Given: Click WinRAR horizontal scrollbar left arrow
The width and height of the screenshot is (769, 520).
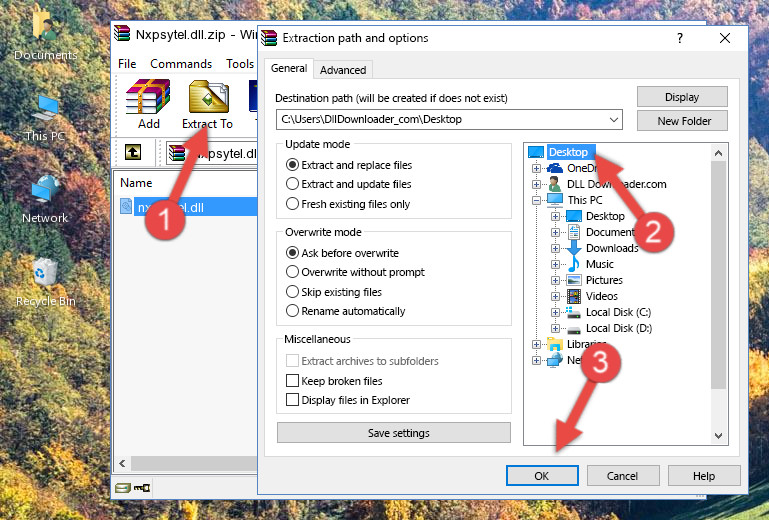Looking at the screenshot, I should coord(122,463).
